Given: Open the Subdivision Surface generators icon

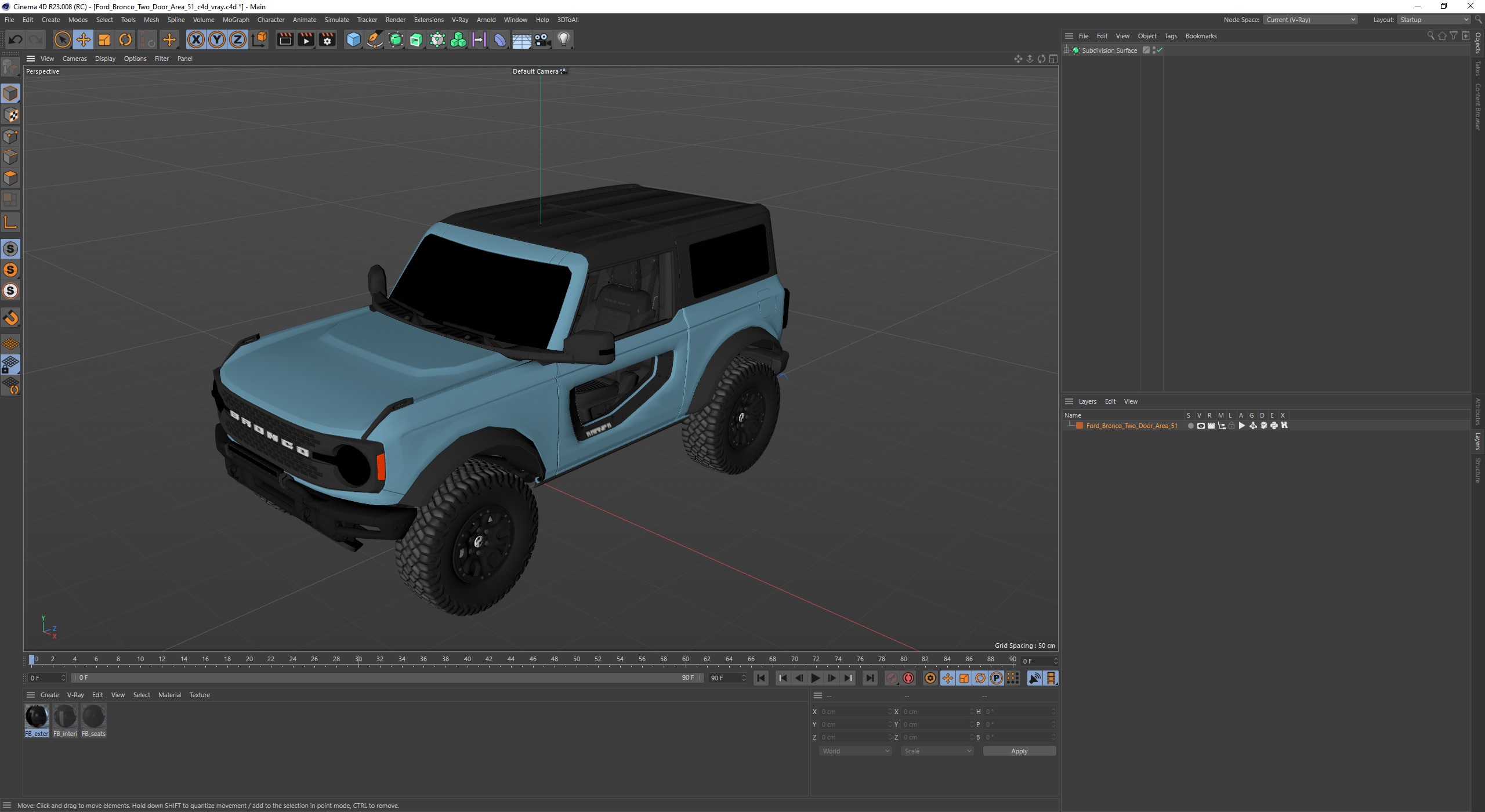Looking at the screenshot, I should 396,39.
